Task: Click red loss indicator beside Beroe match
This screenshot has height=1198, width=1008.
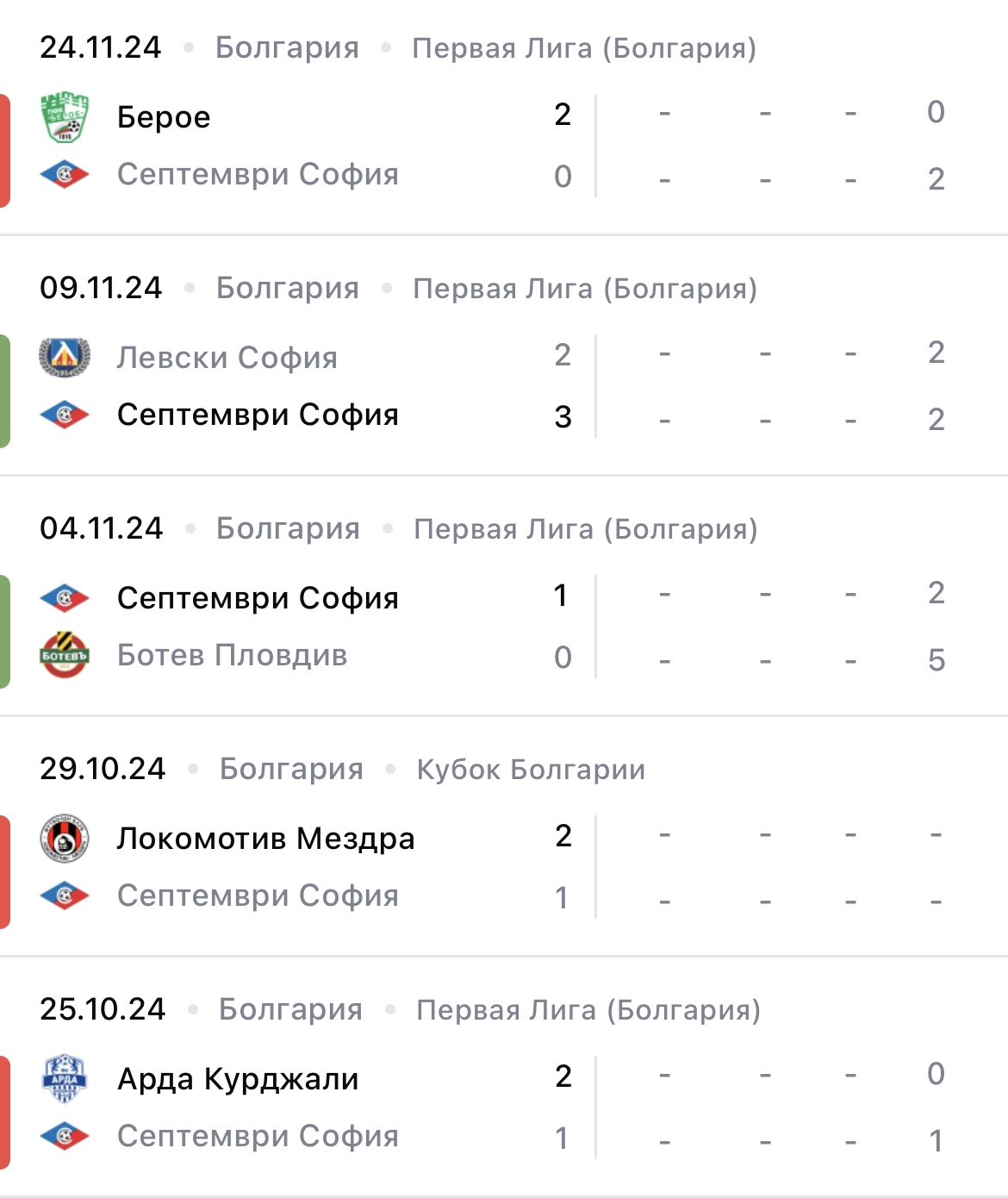Action: [5, 151]
